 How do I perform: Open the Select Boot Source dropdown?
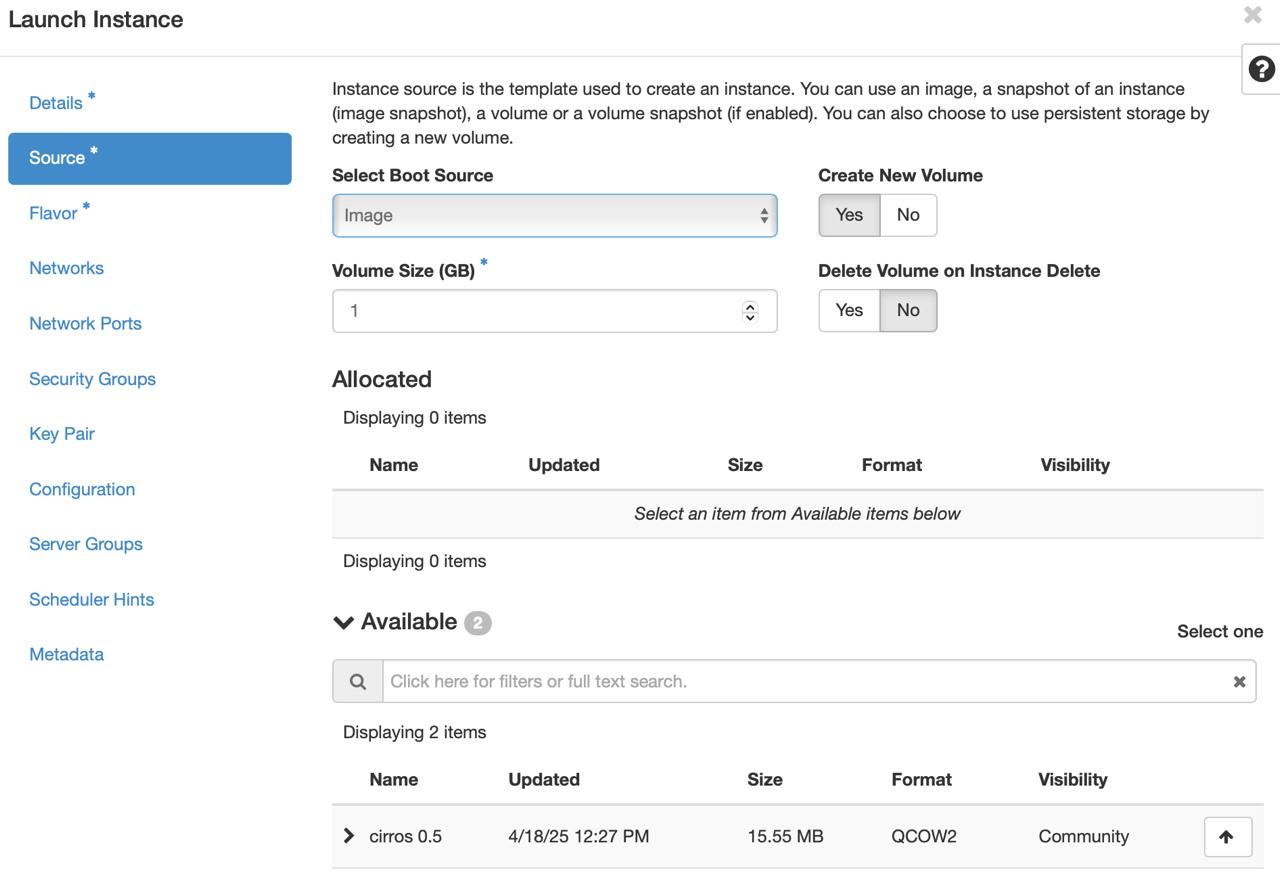click(x=554, y=215)
